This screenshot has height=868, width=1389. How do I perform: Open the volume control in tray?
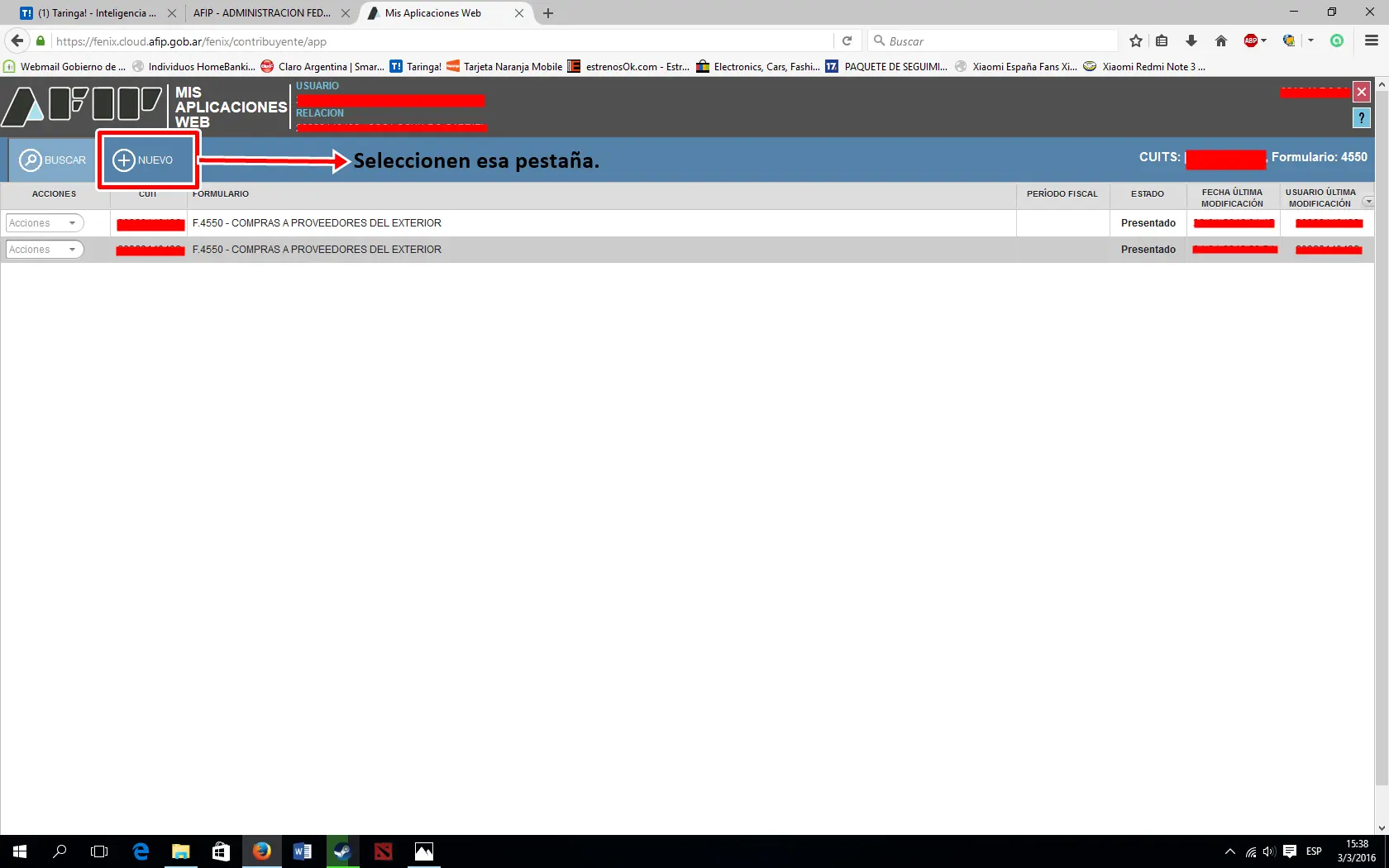pos(1269,851)
